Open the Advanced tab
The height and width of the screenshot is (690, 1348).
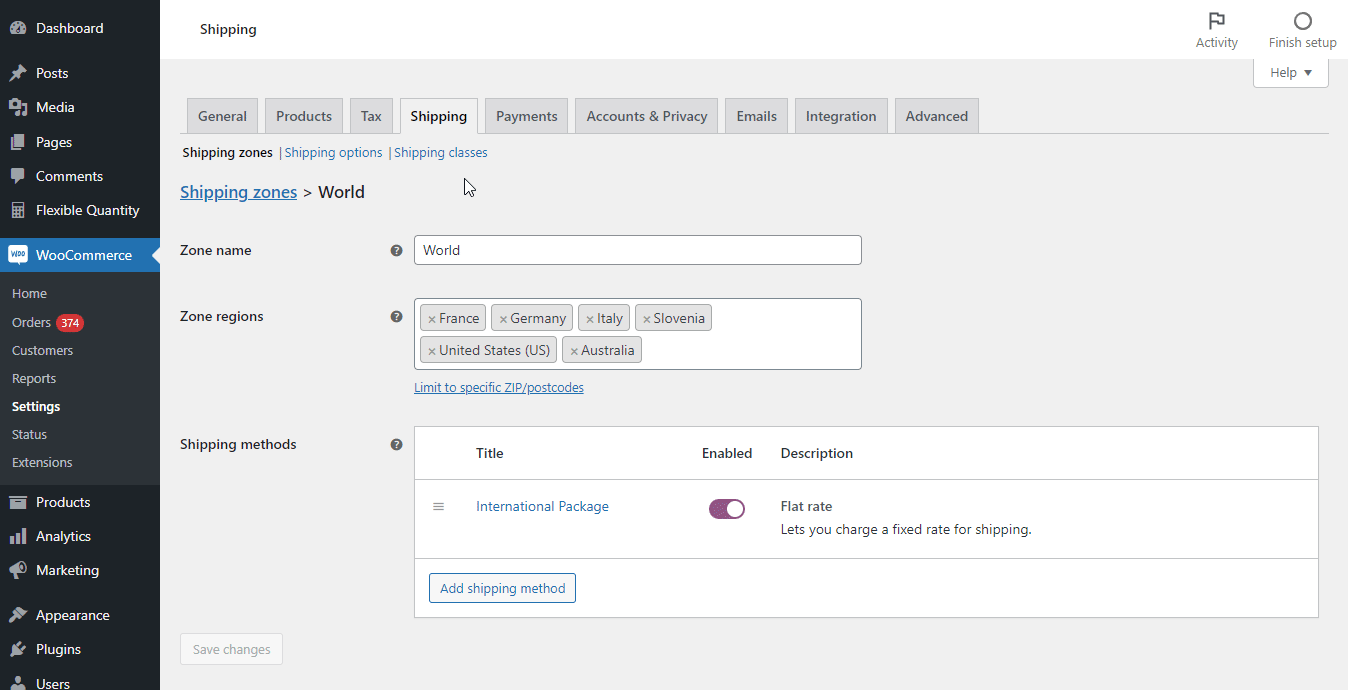[x=937, y=116]
